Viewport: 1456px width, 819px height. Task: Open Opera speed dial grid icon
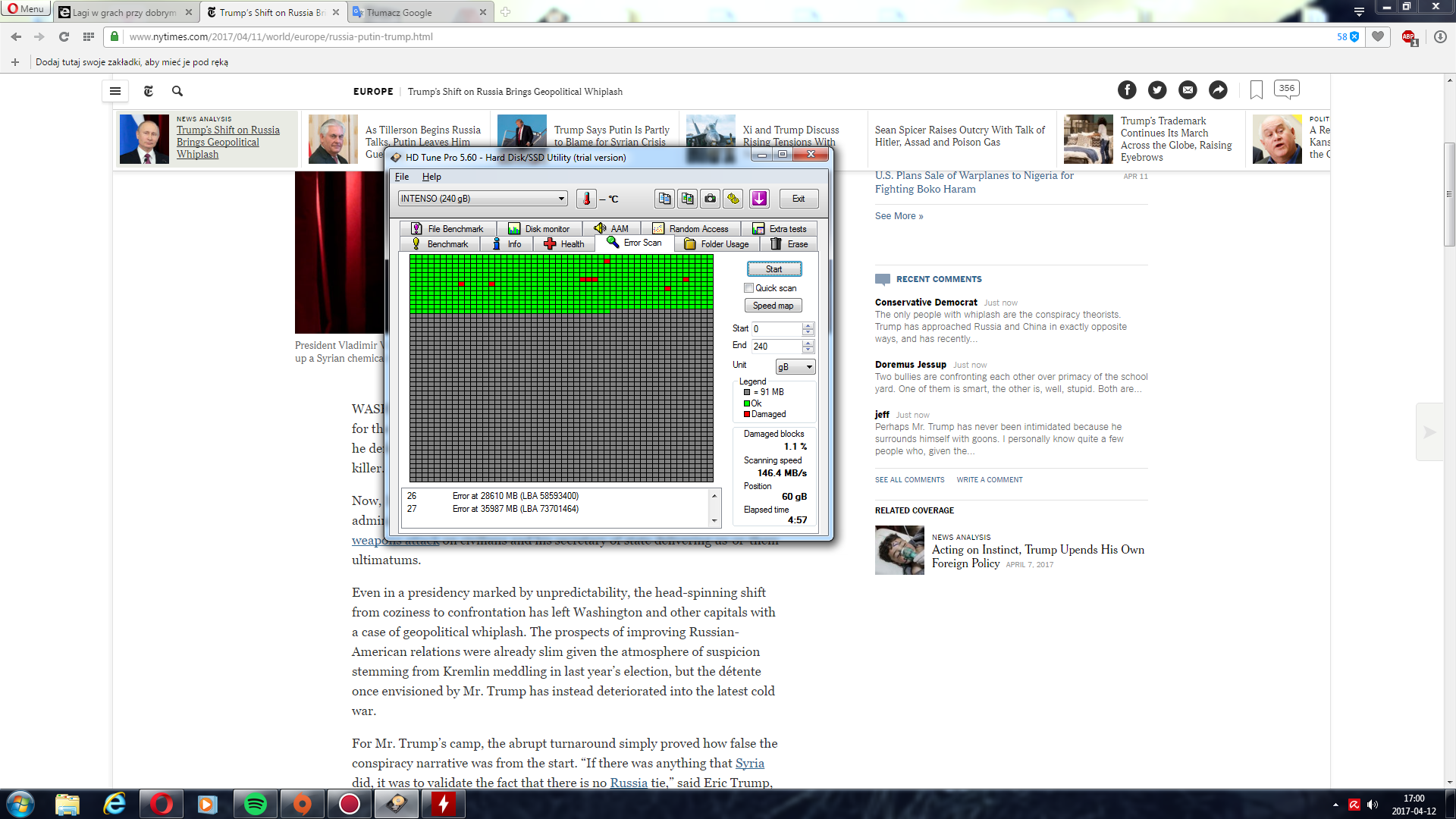click(89, 36)
